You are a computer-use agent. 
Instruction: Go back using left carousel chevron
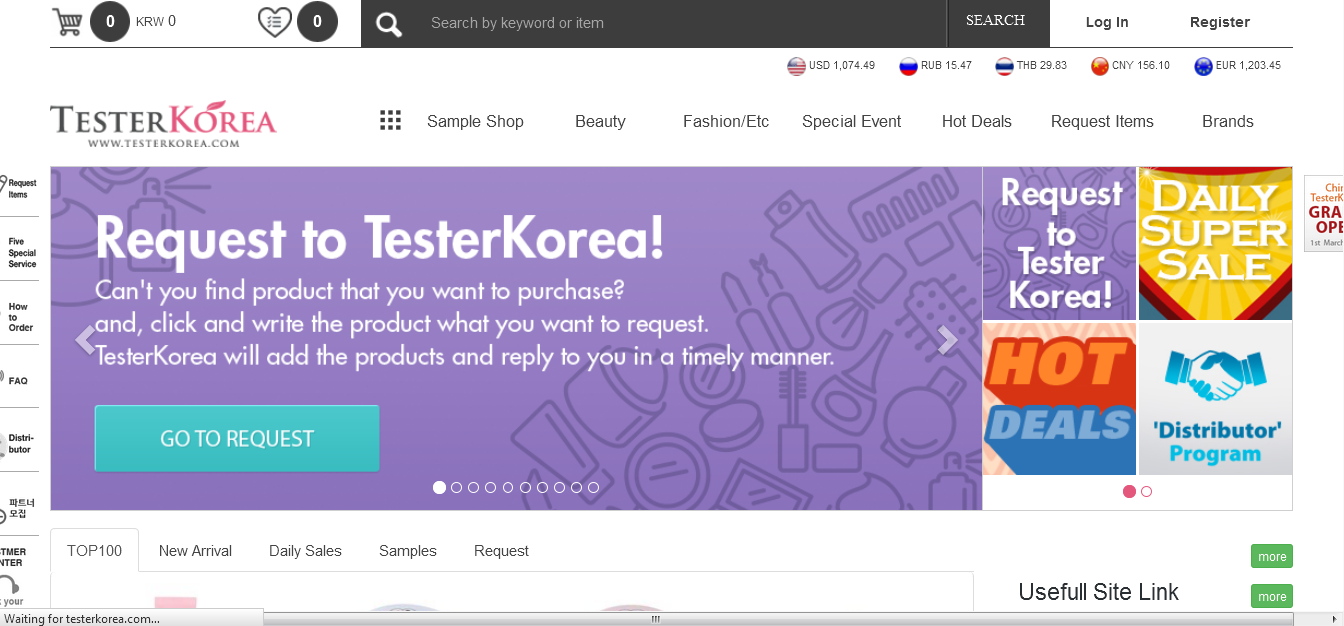point(86,339)
